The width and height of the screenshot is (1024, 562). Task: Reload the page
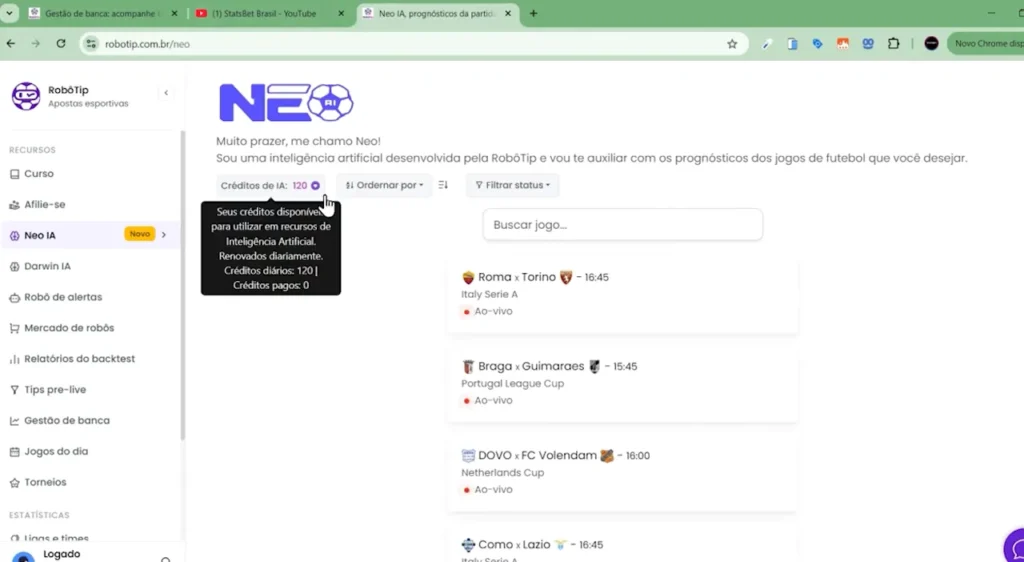(61, 44)
